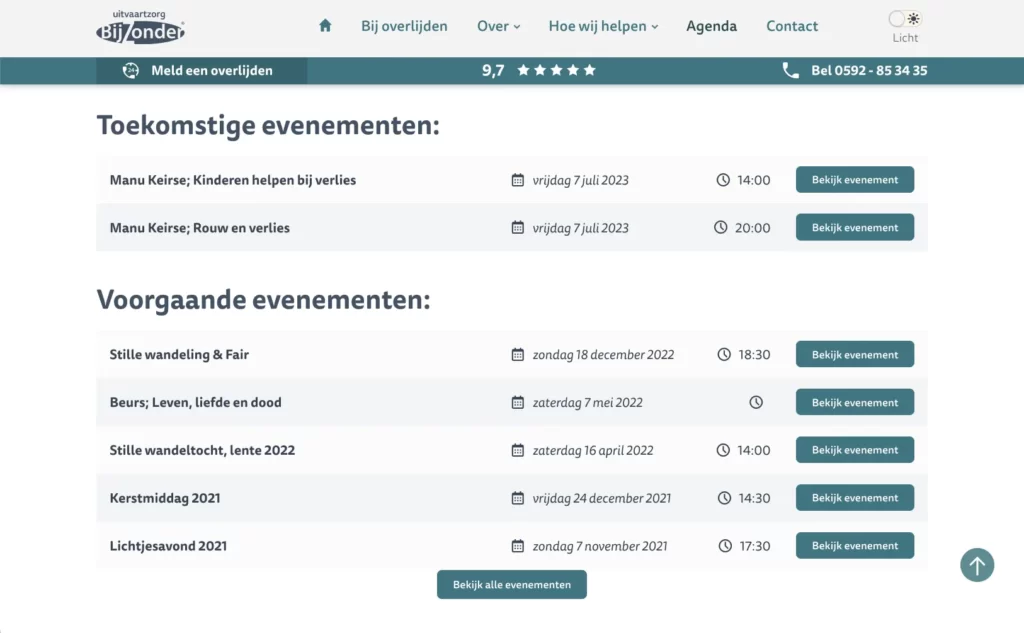Click the five star rating icons
This screenshot has height=633, width=1024.
[556, 70]
